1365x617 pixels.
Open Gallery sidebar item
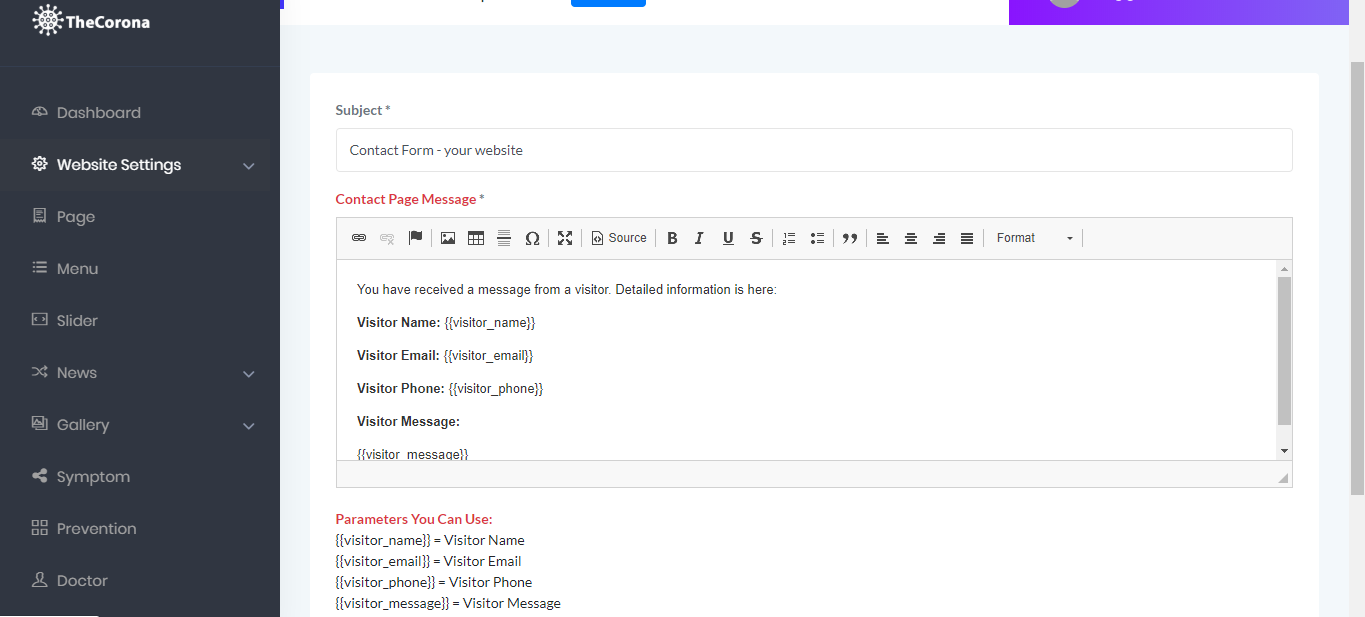pos(83,425)
